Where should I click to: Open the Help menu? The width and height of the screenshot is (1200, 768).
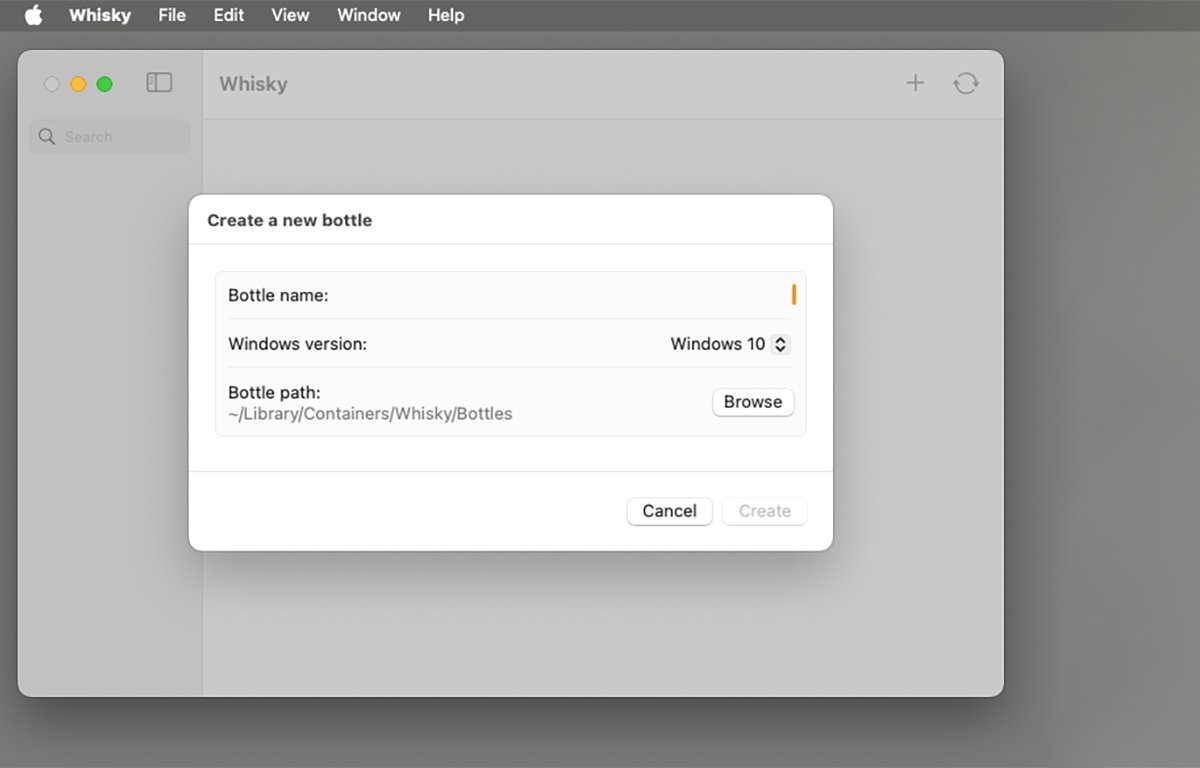[x=445, y=15]
